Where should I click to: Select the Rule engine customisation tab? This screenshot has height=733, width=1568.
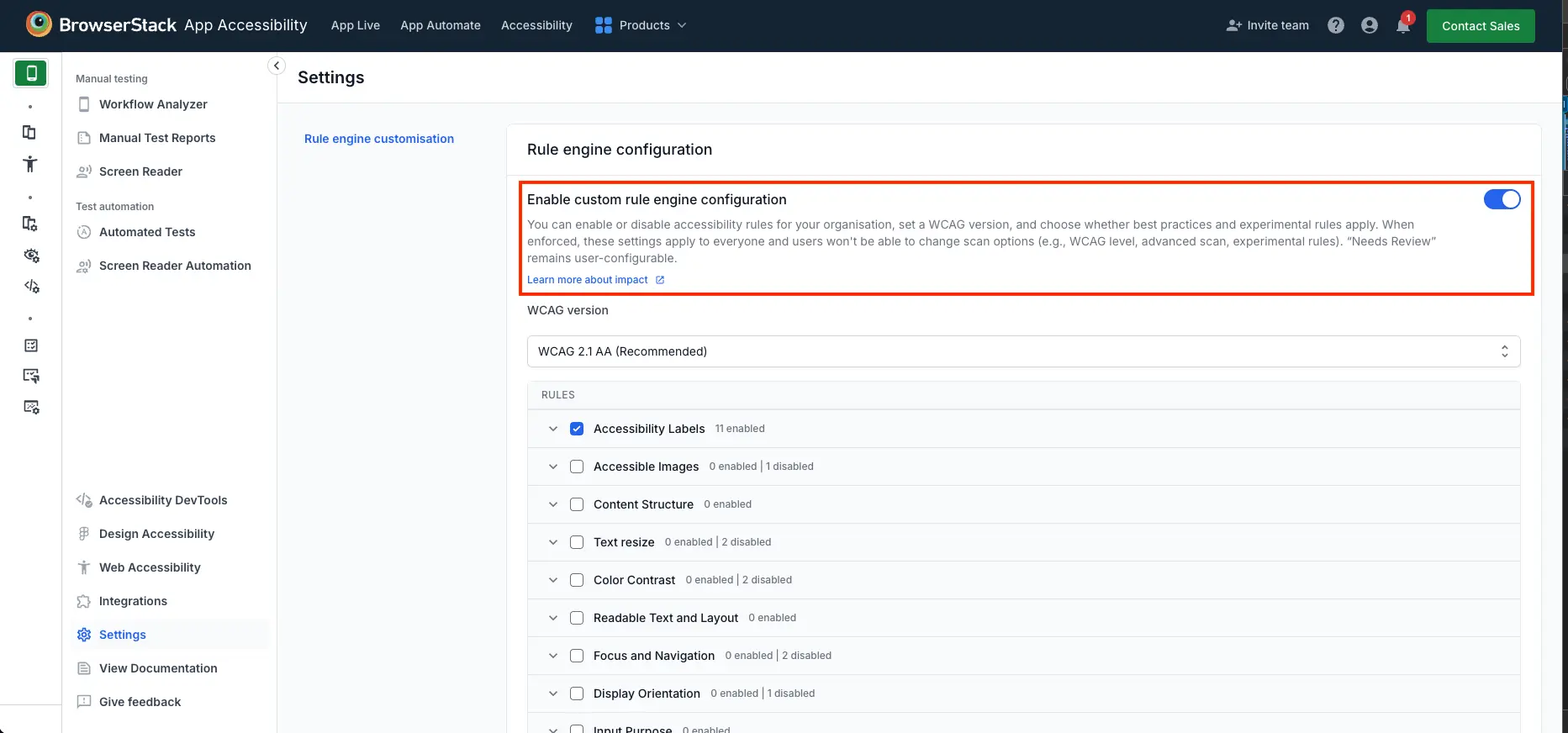point(379,139)
